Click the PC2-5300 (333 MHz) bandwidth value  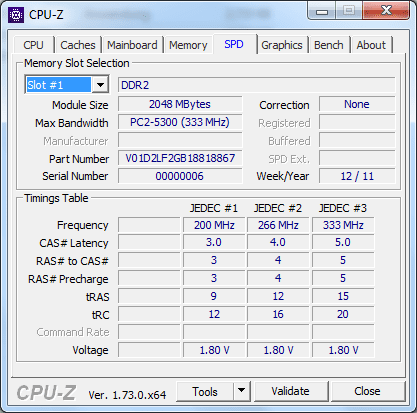tap(180, 122)
